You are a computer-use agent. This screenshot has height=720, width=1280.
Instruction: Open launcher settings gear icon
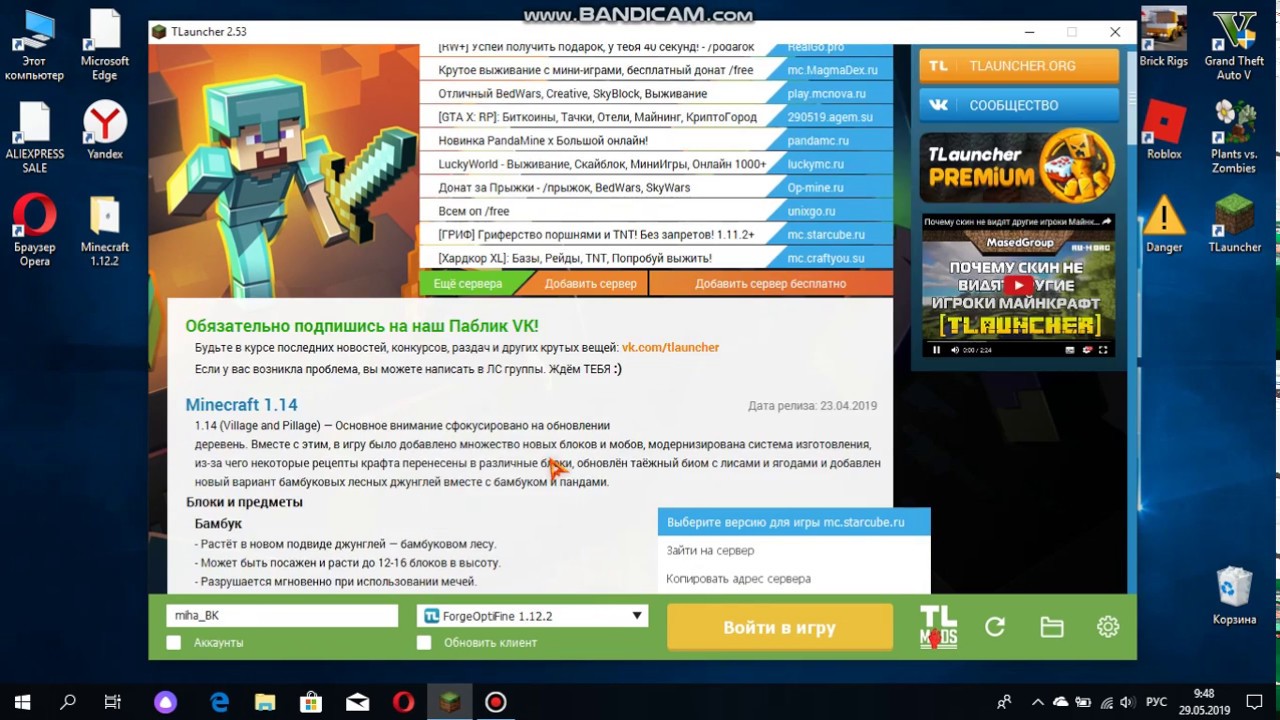tap(1107, 627)
